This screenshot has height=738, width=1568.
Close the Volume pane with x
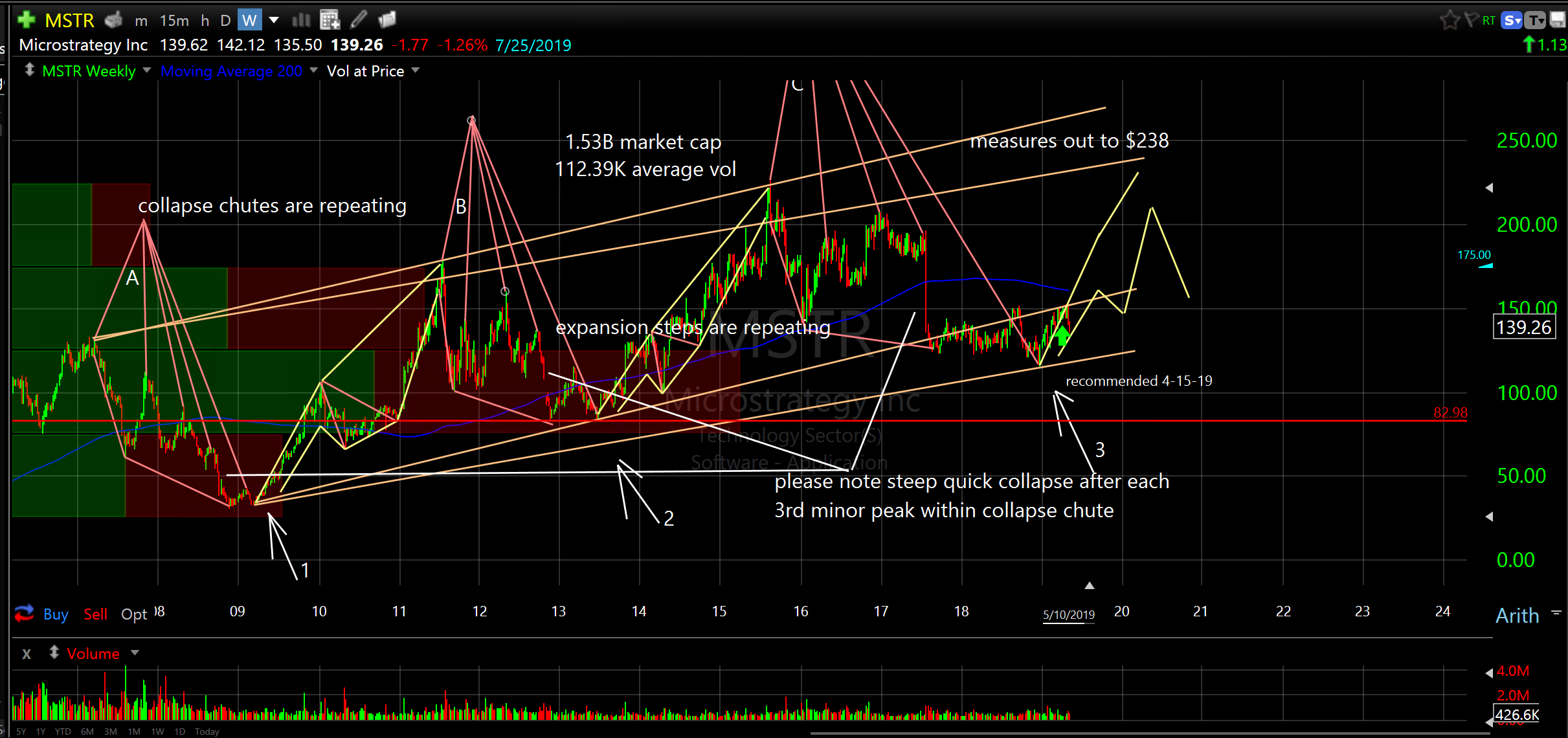[27, 654]
